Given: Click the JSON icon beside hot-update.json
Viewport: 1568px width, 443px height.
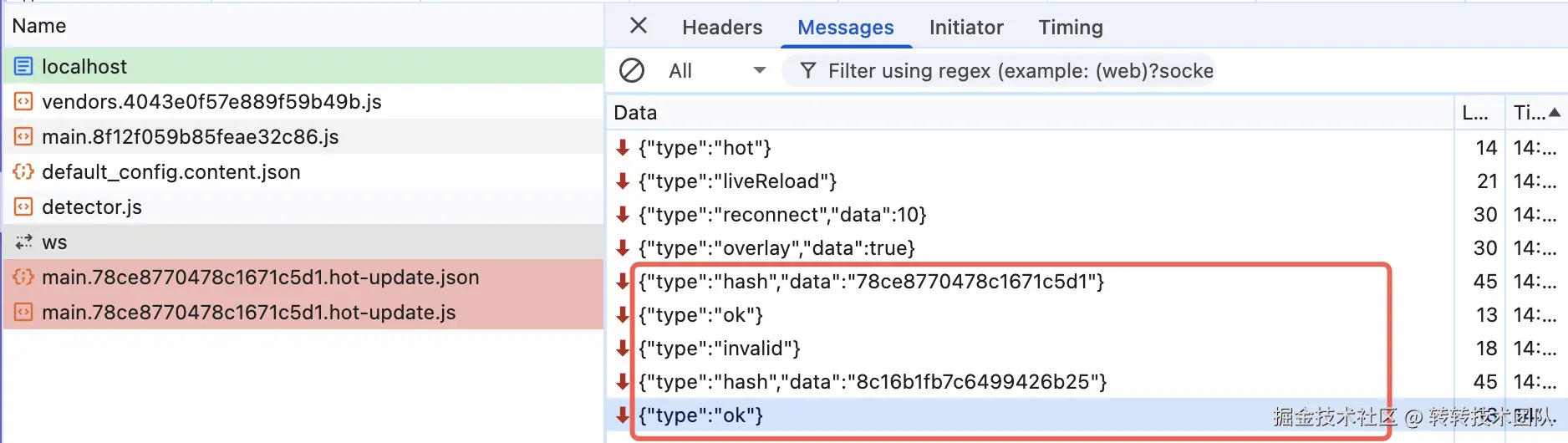Looking at the screenshot, I should pos(23,277).
